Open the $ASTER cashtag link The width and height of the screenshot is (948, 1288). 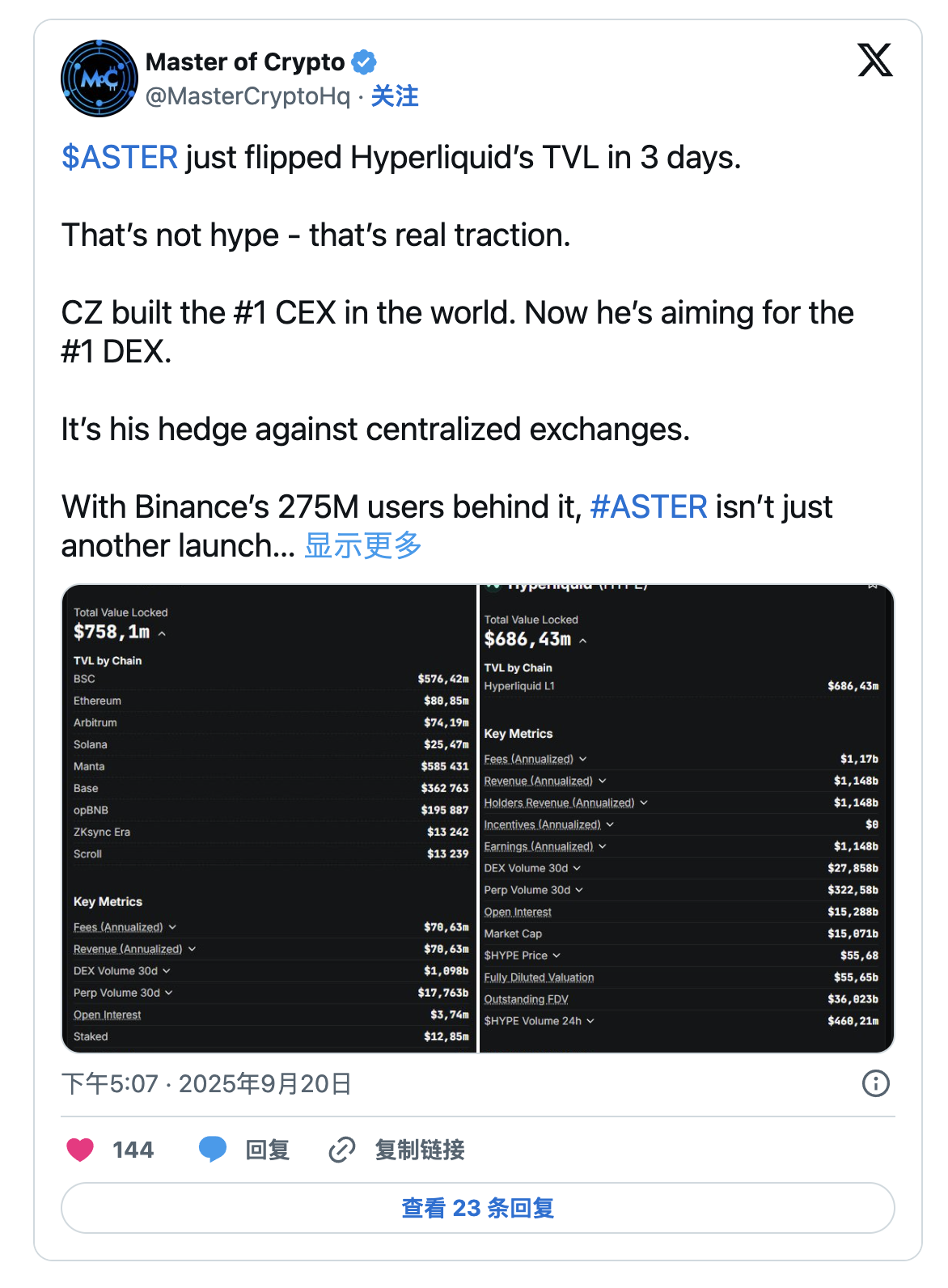(120, 158)
